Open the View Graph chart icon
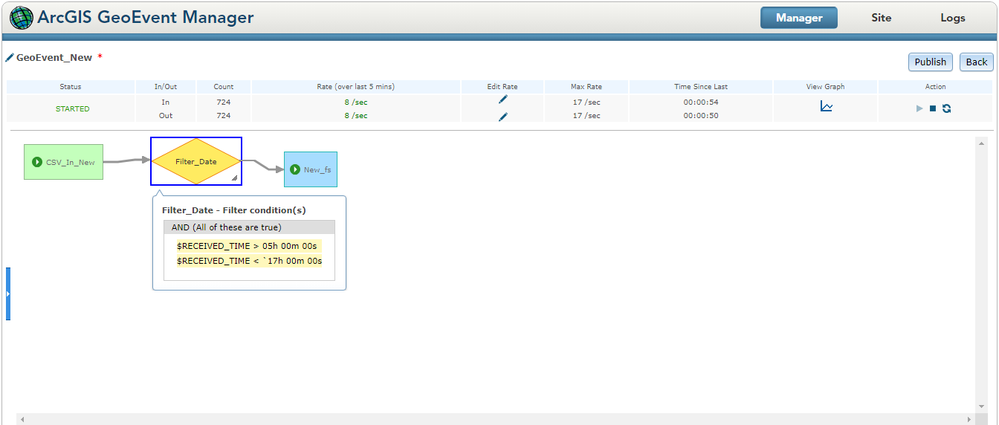Image resolution: width=999 pixels, height=425 pixels. 826,106
